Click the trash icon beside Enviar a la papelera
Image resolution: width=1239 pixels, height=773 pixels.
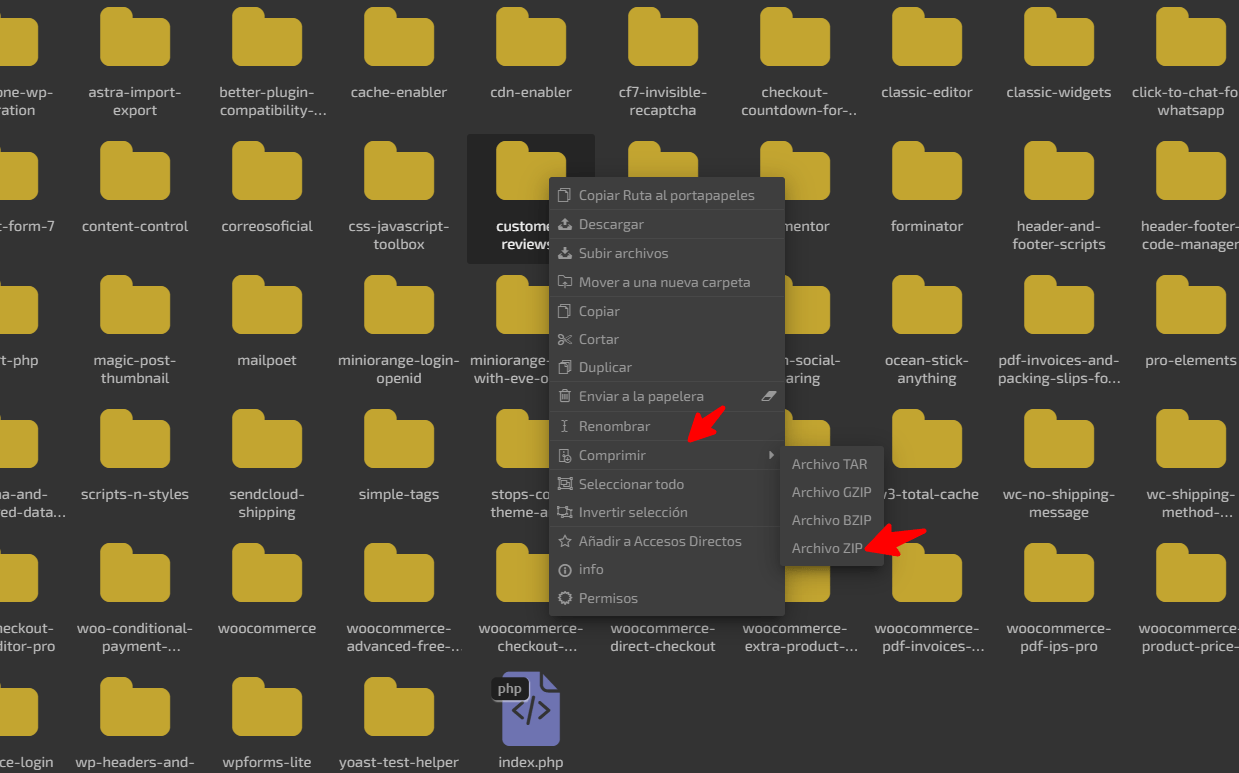click(565, 396)
